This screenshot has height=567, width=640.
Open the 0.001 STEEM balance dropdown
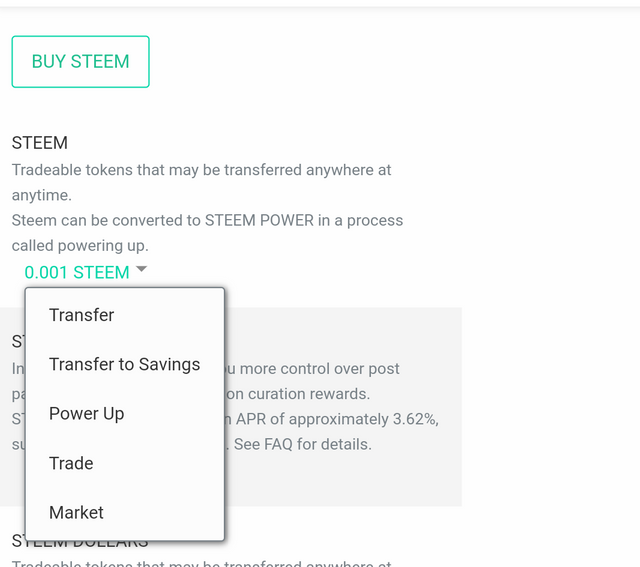[77, 272]
